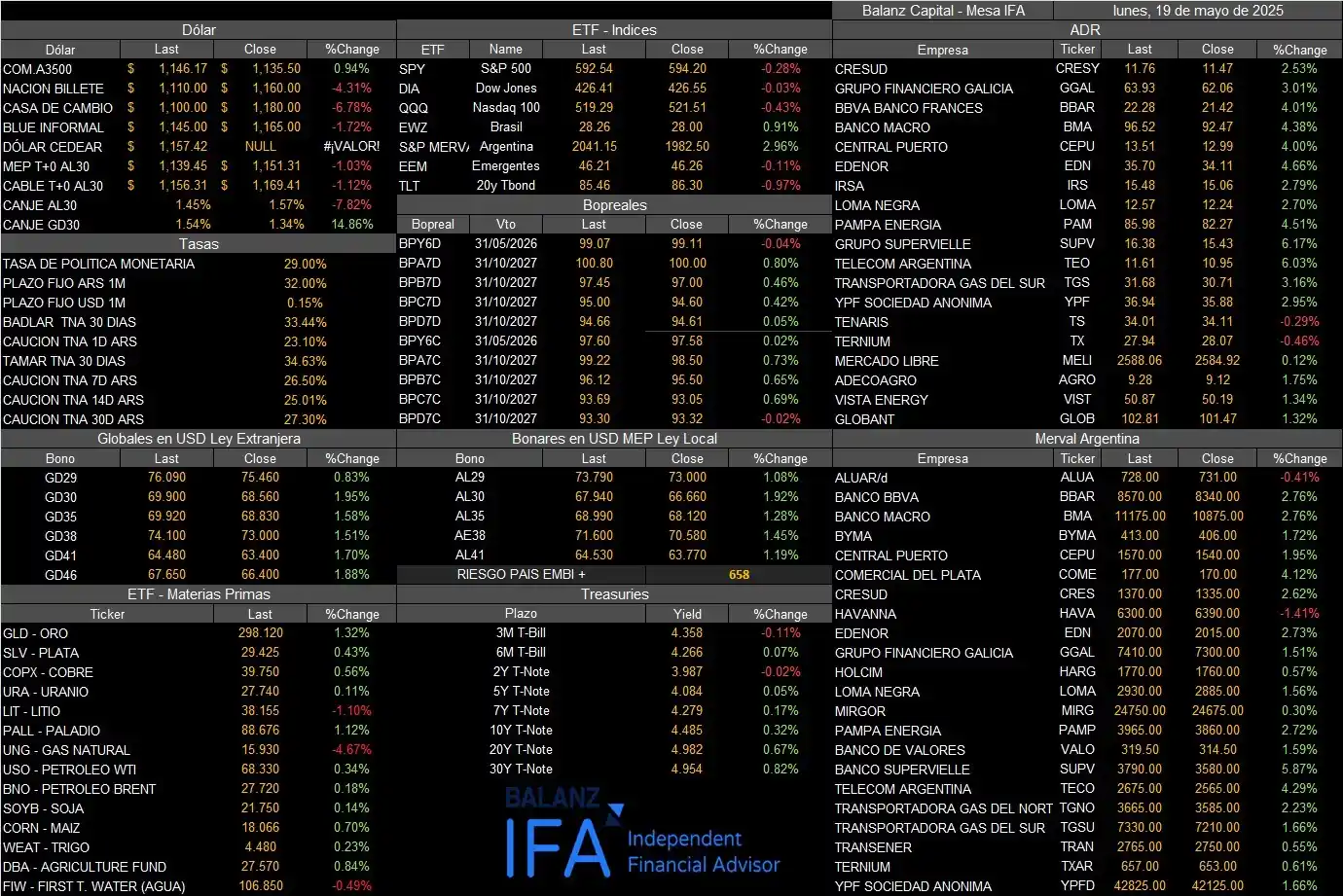Click Bonares en USD MEP Ley Local header

614,439
